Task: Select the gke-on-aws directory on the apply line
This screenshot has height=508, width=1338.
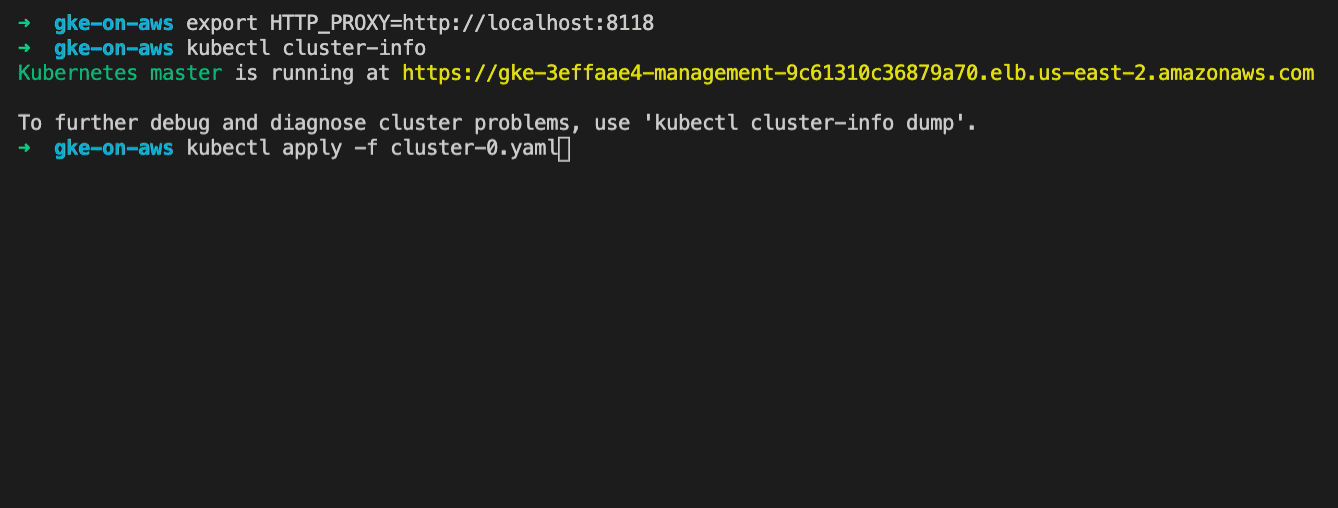Action: pos(114,149)
